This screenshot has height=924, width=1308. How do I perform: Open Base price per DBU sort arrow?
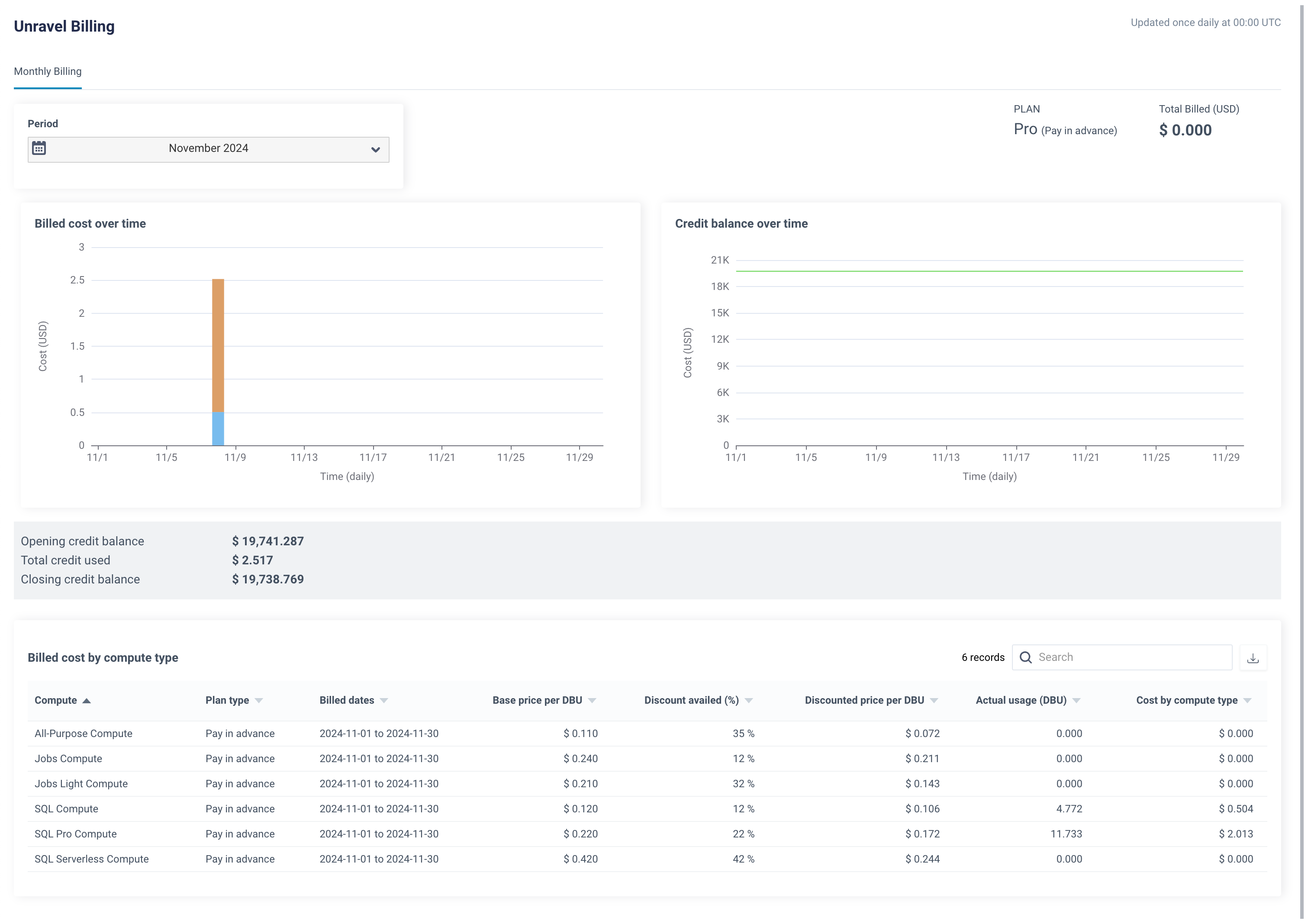[592, 701]
